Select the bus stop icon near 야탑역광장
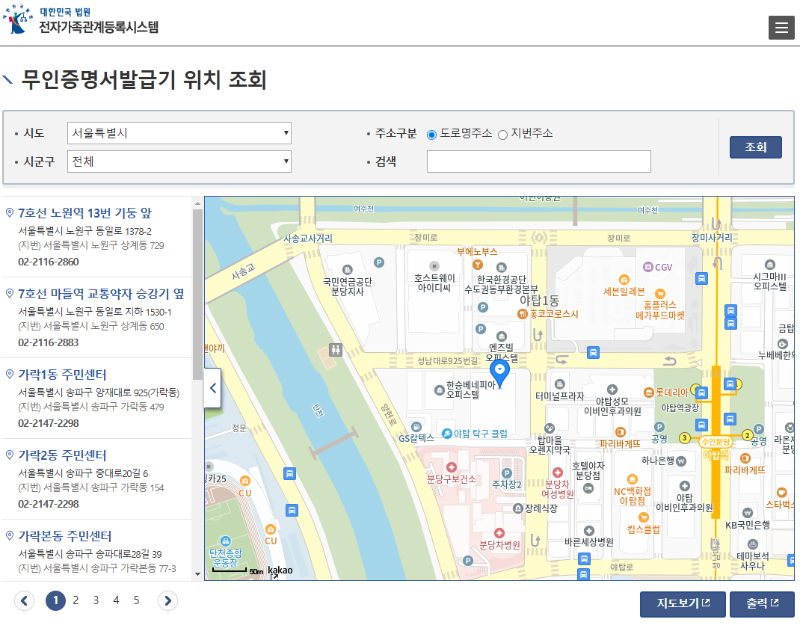The height and width of the screenshot is (630, 800). tap(702, 392)
